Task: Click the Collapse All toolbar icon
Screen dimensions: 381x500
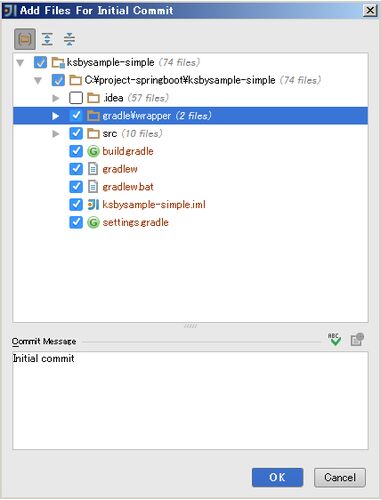Action: tap(69, 39)
